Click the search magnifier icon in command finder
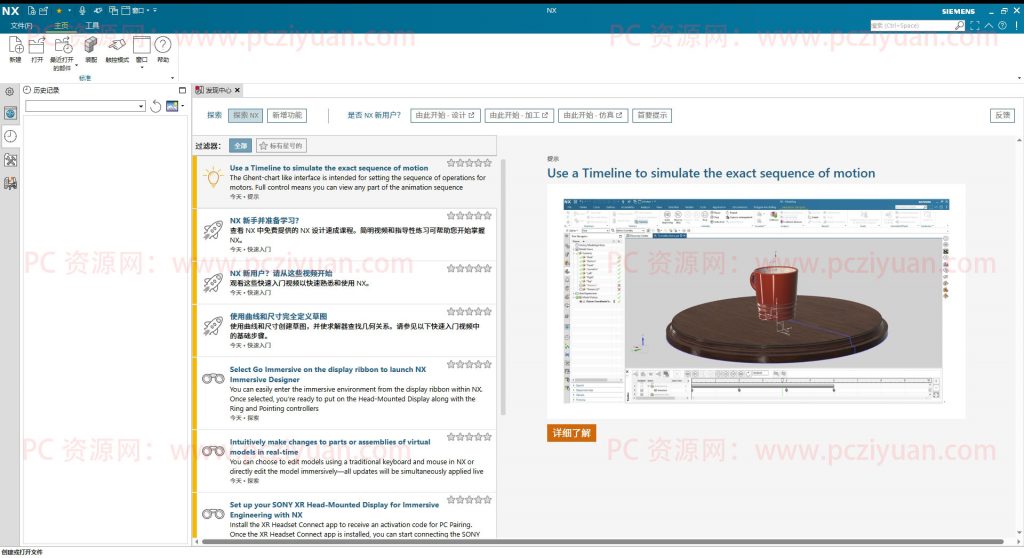Viewport: 1024px width, 558px height. click(x=959, y=25)
